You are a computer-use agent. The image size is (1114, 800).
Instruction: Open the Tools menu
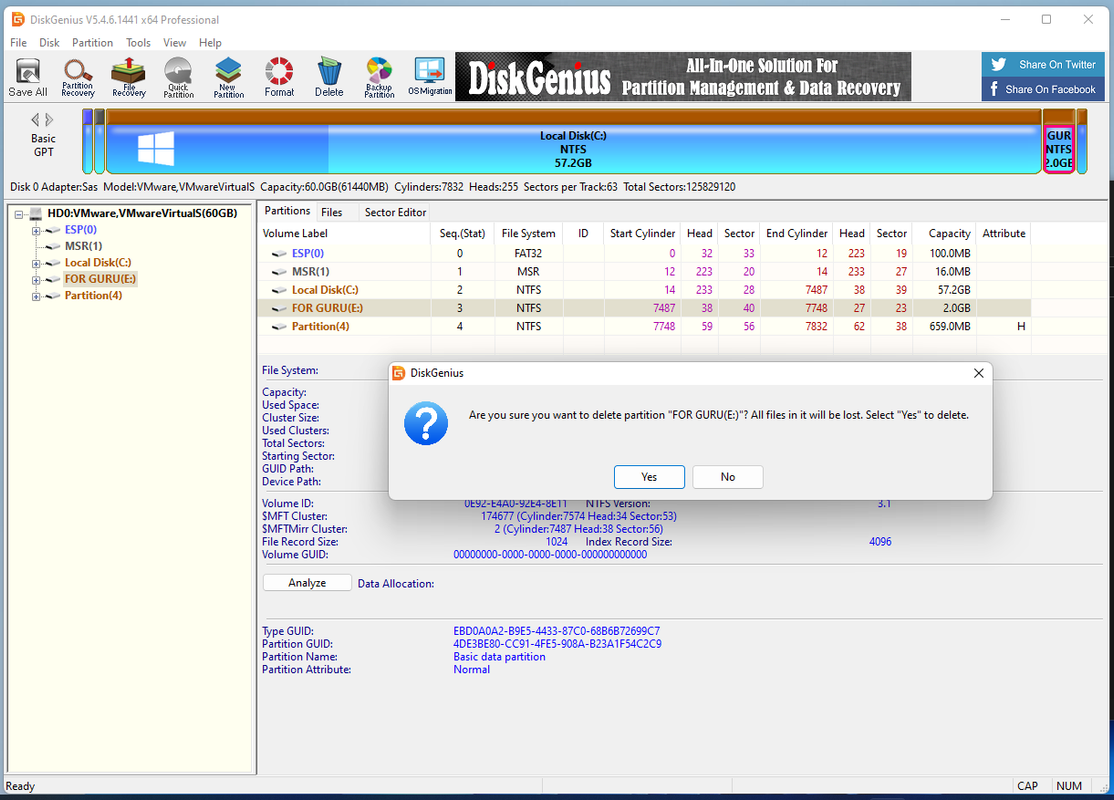click(x=138, y=43)
